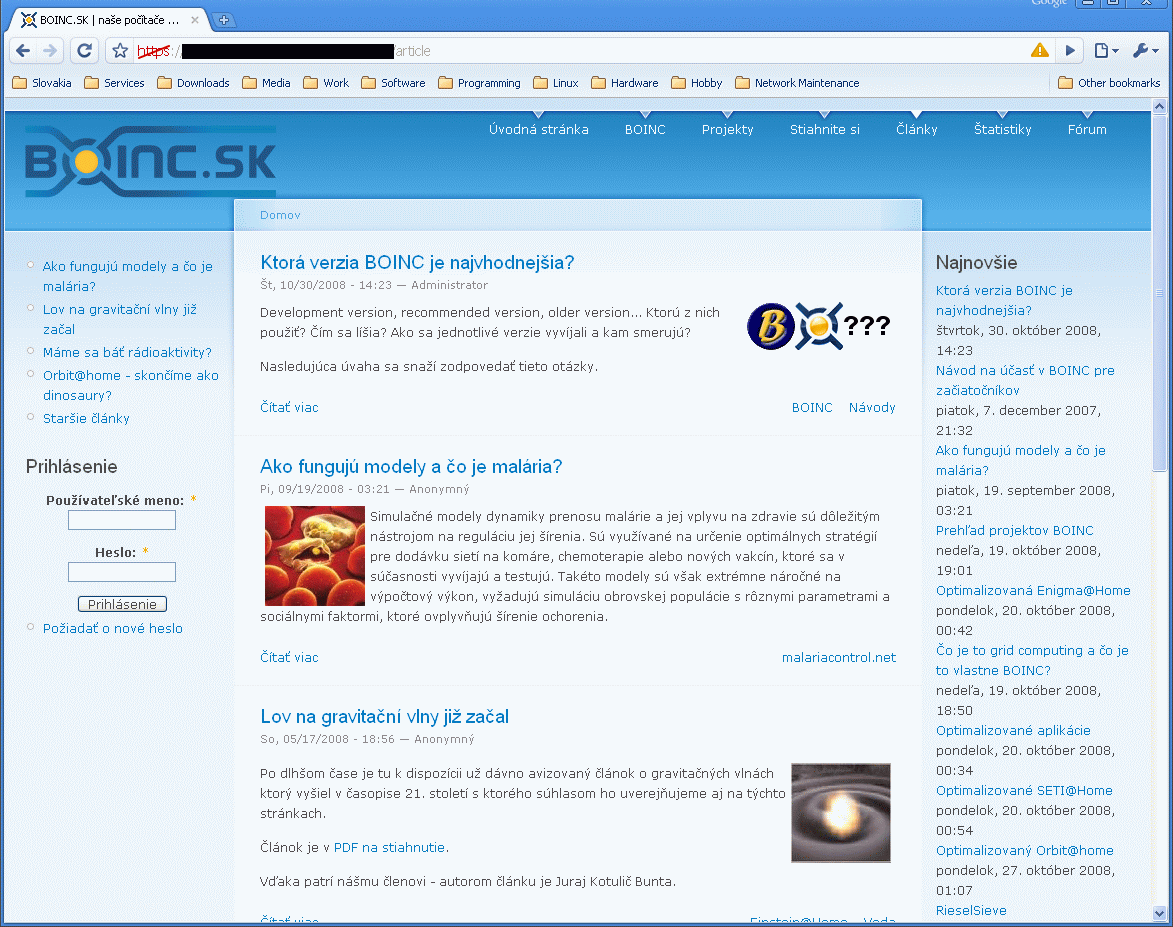
Task: Open article heading Ako fungujú modely a čo je malária
Action: click(411, 467)
